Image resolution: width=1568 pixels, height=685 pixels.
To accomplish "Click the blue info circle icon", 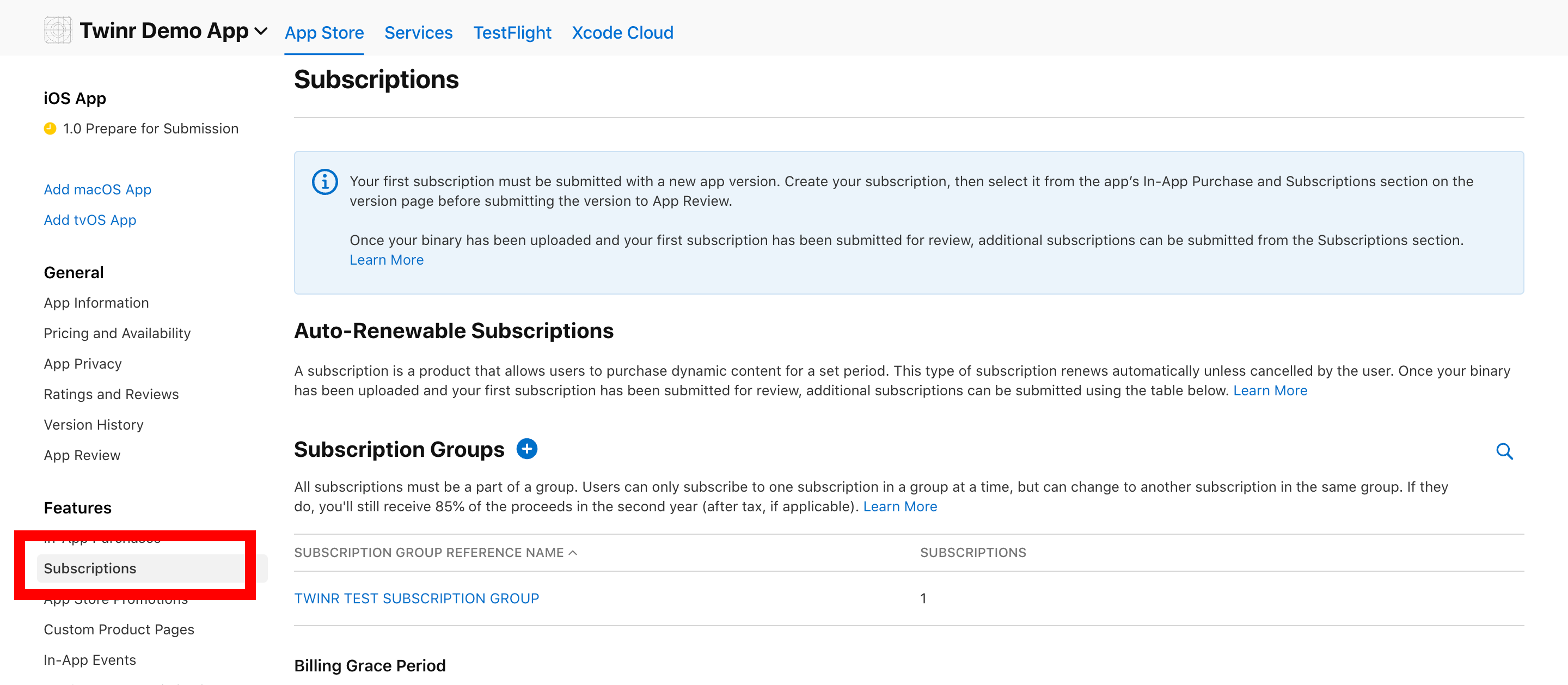I will coord(324,182).
